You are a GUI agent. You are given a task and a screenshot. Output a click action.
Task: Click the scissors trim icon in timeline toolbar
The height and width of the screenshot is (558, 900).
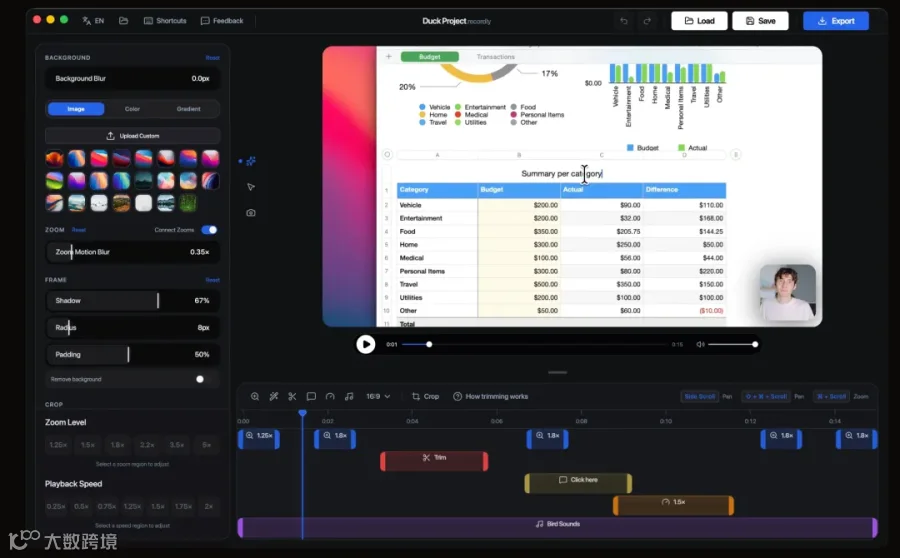point(292,396)
